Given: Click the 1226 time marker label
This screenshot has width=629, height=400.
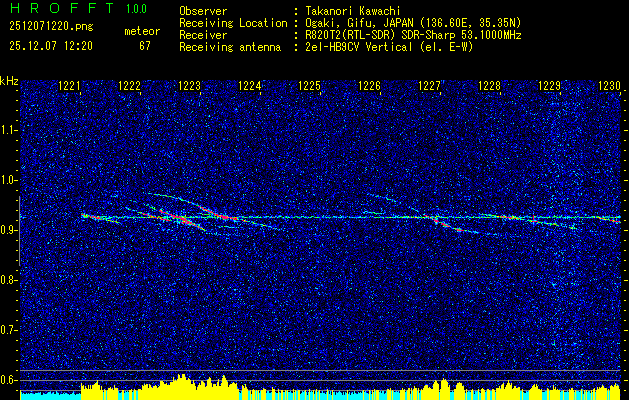Looking at the screenshot, I should click(x=369, y=86).
